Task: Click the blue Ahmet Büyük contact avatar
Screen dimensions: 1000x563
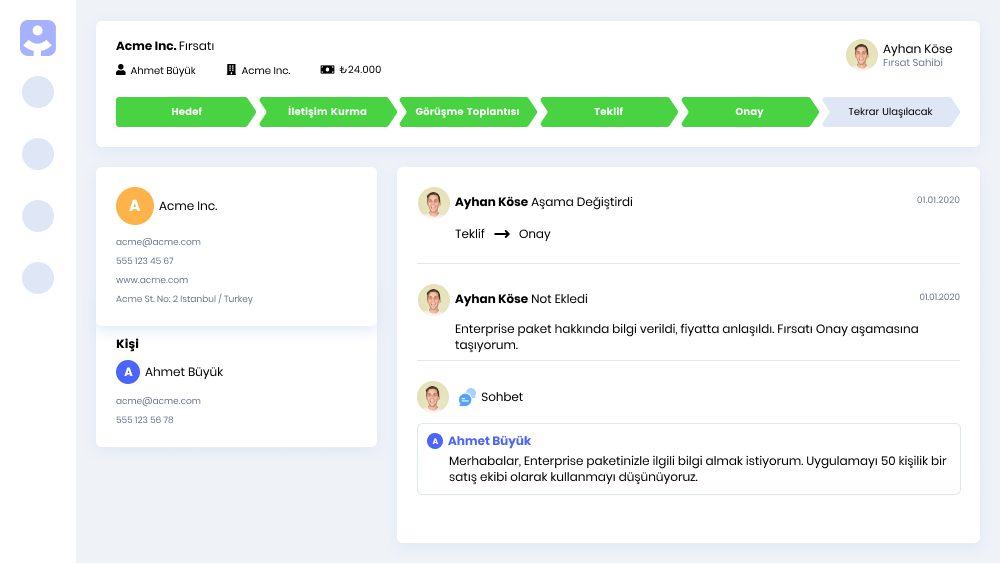Action: click(127, 372)
